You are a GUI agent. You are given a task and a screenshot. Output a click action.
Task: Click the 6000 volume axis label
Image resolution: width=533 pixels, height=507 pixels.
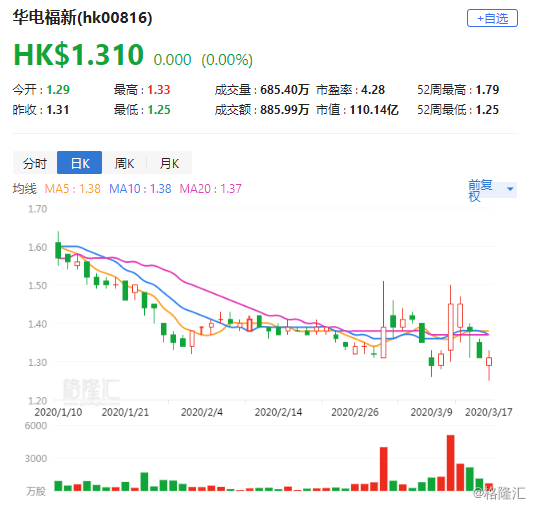point(36,425)
